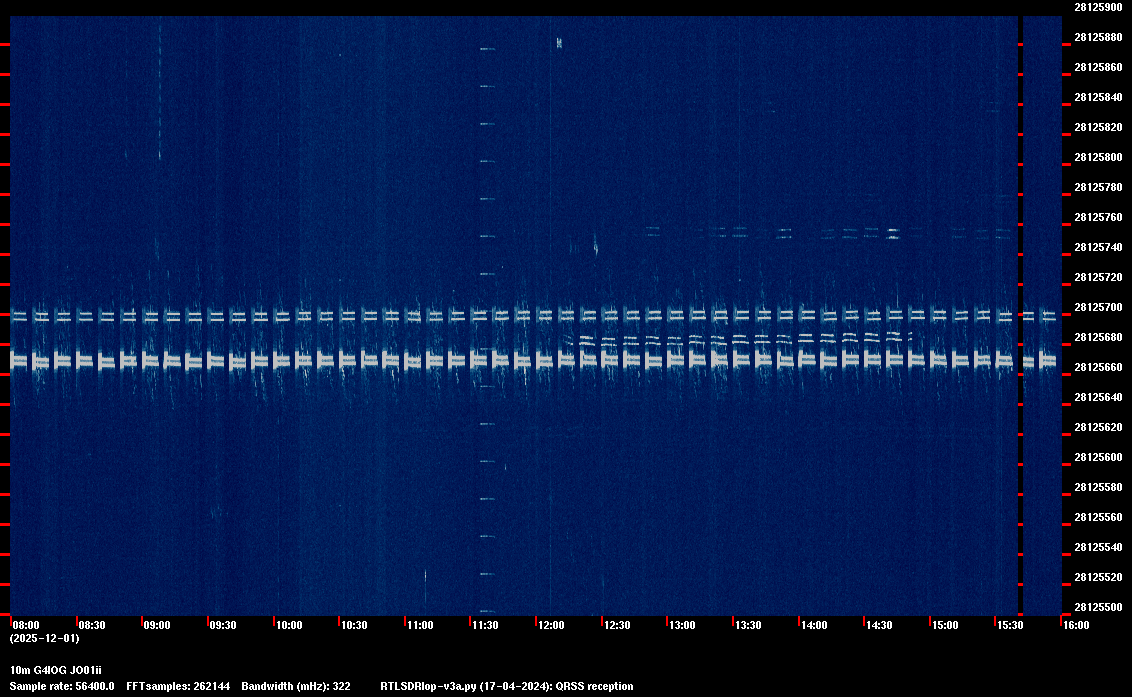Click the 28125760 frequency label
Viewport: 1132px width, 697px height.
click(x=1098, y=217)
